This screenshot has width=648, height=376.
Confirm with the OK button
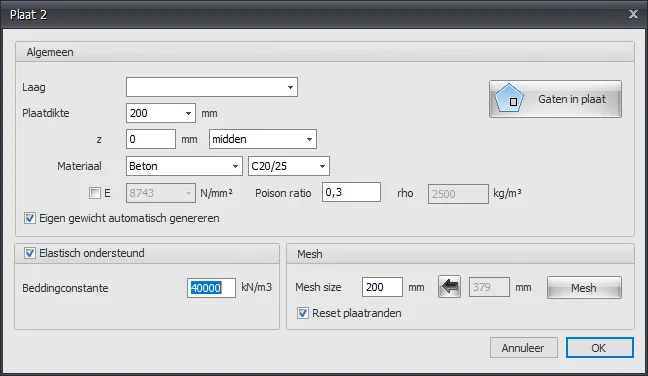(599, 348)
